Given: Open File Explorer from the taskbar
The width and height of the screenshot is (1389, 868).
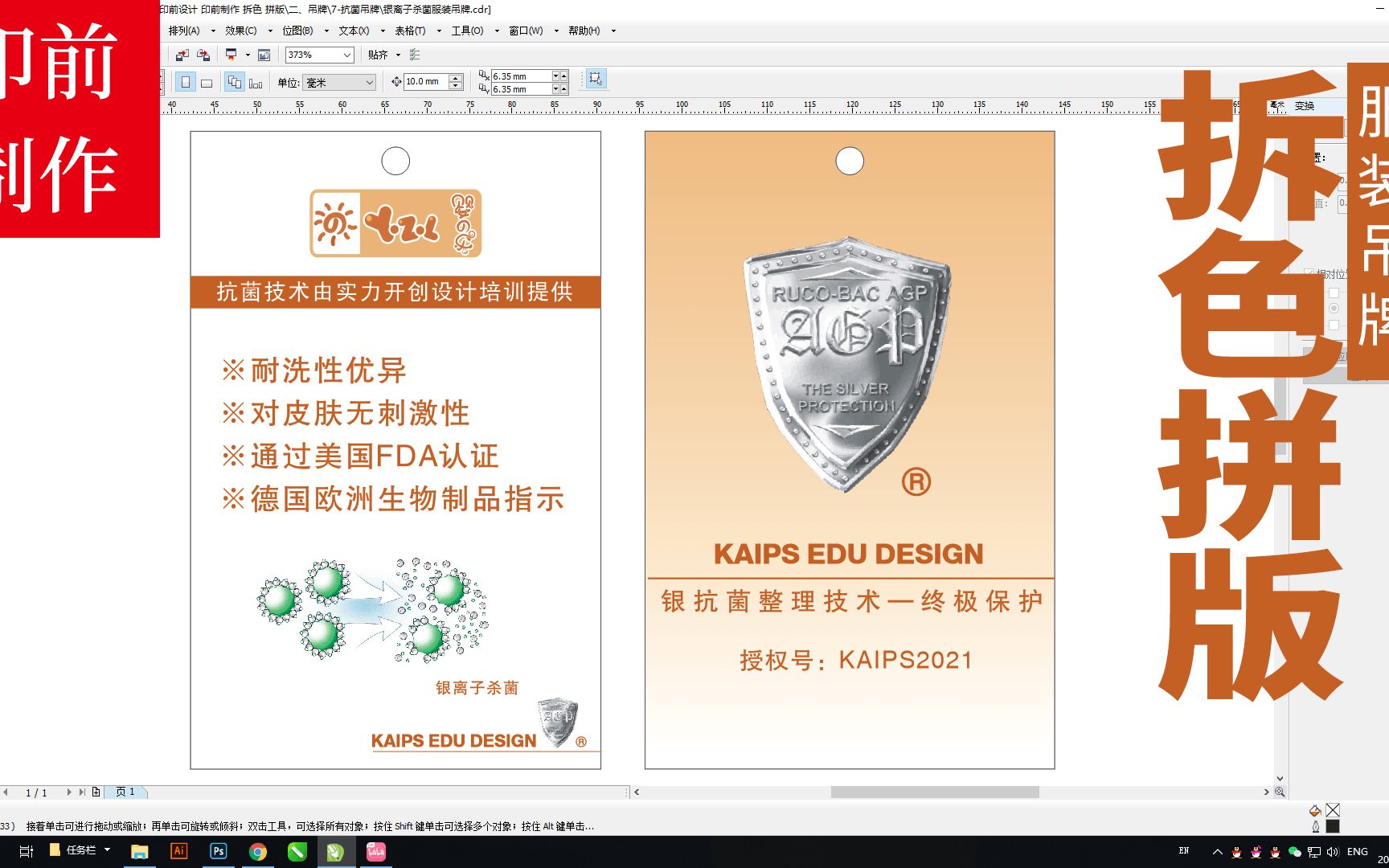Looking at the screenshot, I should (x=140, y=851).
